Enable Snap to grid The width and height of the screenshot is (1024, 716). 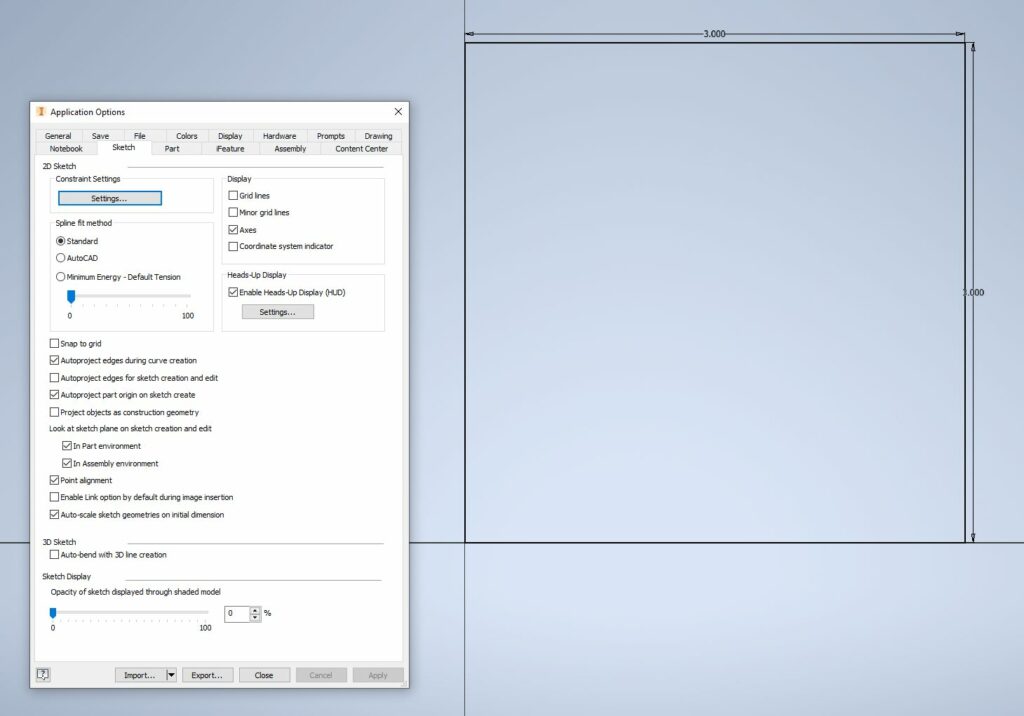(x=55, y=343)
